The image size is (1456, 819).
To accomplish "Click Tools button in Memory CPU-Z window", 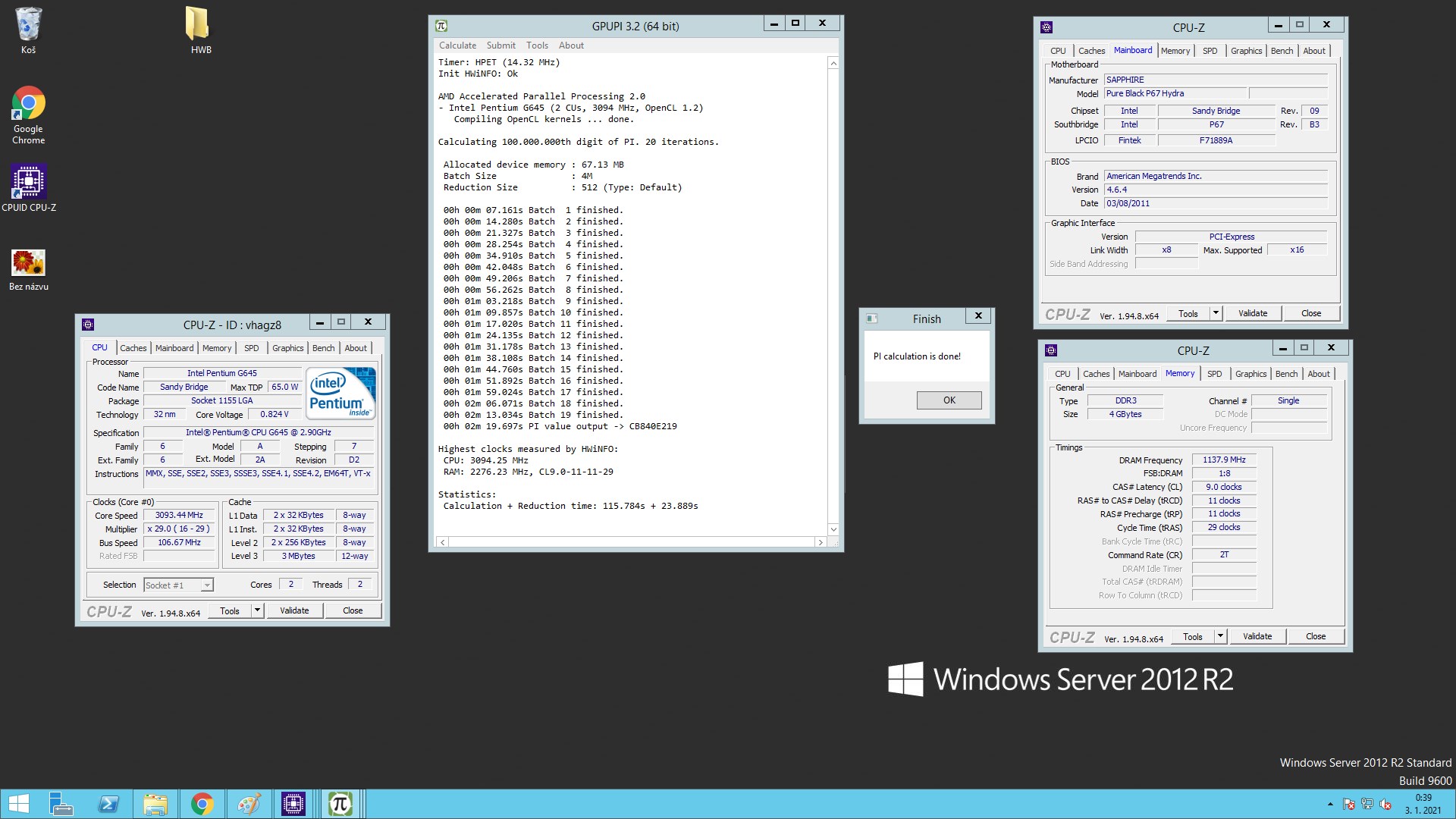I will (1192, 636).
